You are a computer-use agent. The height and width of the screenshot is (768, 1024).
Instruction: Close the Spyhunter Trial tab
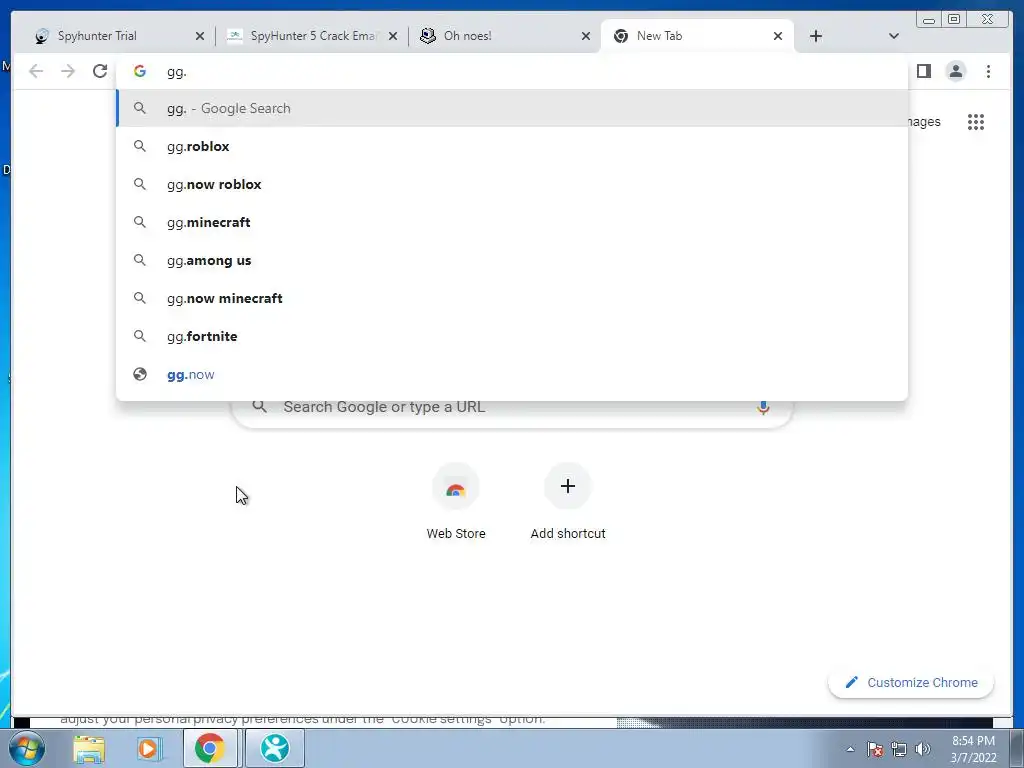[x=200, y=37]
